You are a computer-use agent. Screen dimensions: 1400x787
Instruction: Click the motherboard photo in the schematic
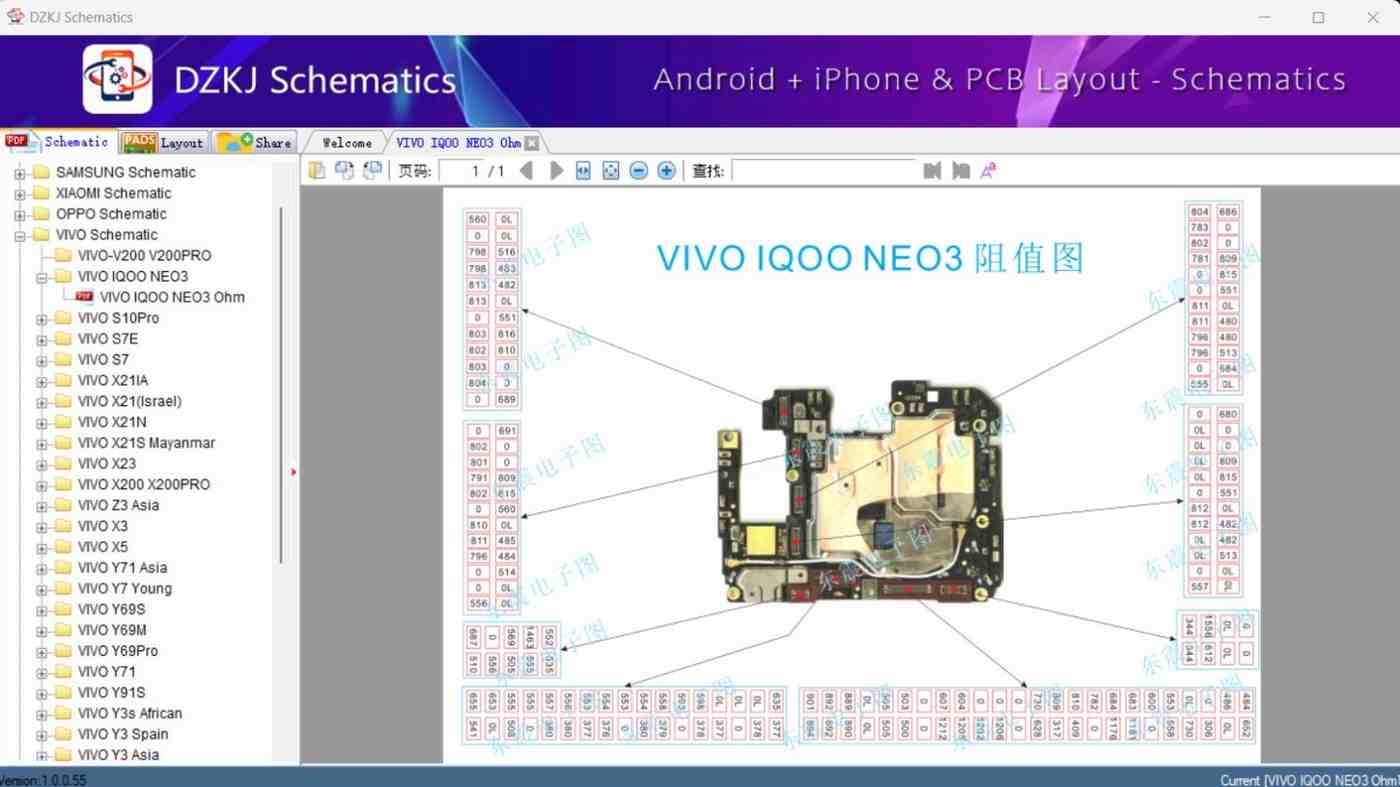coord(859,492)
